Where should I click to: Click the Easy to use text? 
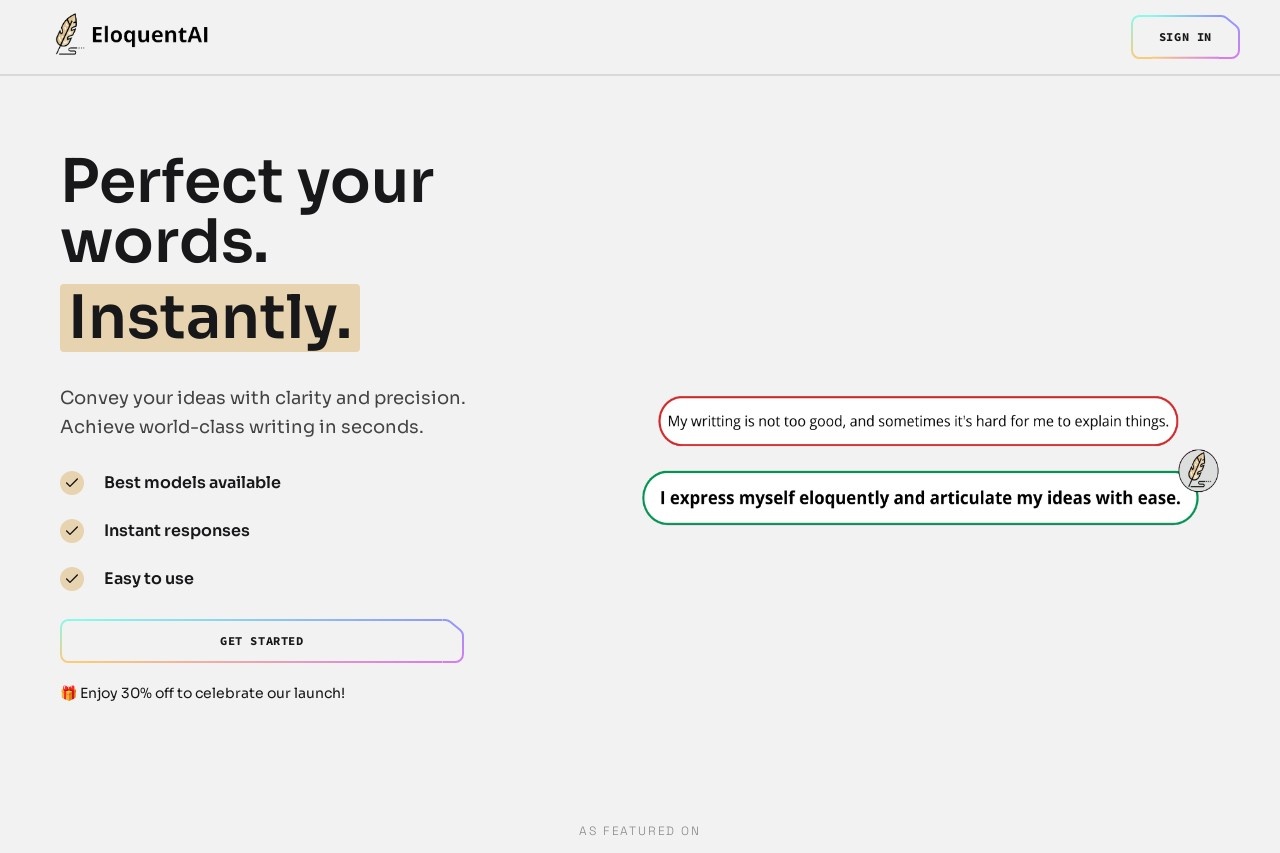point(149,579)
